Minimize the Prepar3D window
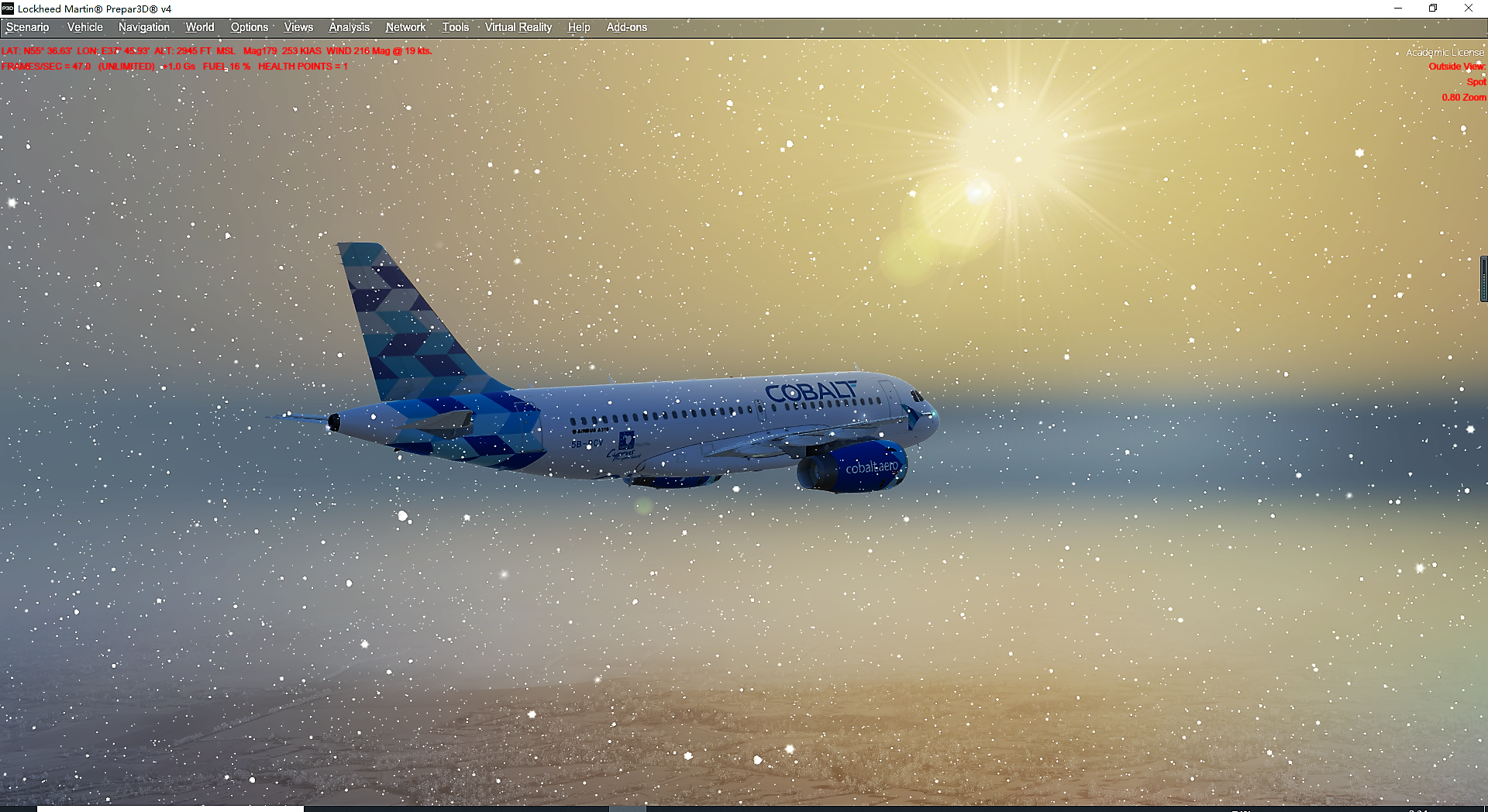 [1398, 9]
